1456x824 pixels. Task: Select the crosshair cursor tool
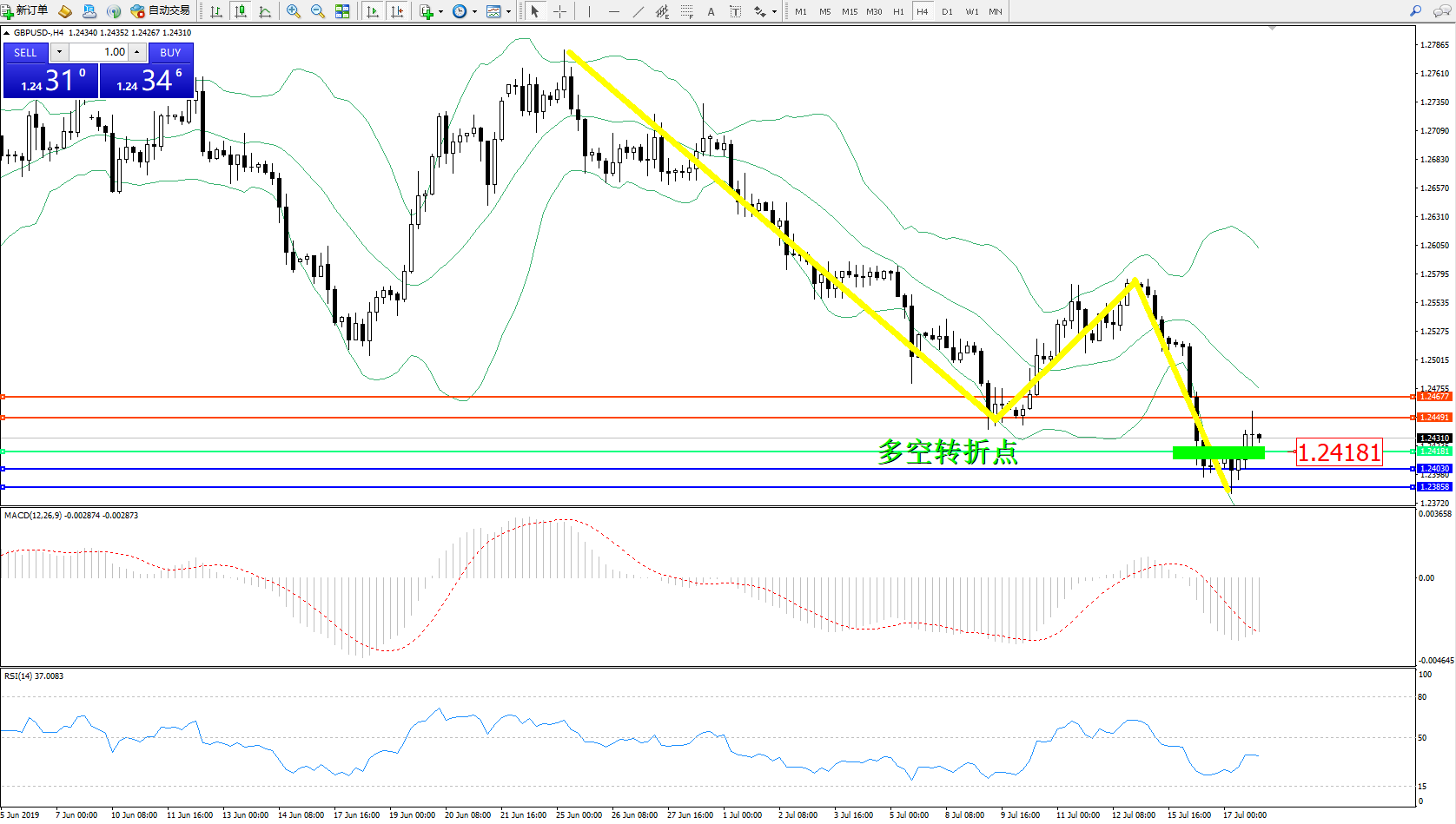(x=560, y=11)
